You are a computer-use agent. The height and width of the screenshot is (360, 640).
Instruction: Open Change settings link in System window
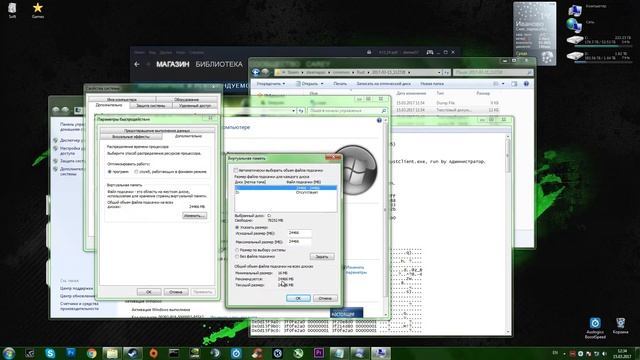[x=356, y=270]
